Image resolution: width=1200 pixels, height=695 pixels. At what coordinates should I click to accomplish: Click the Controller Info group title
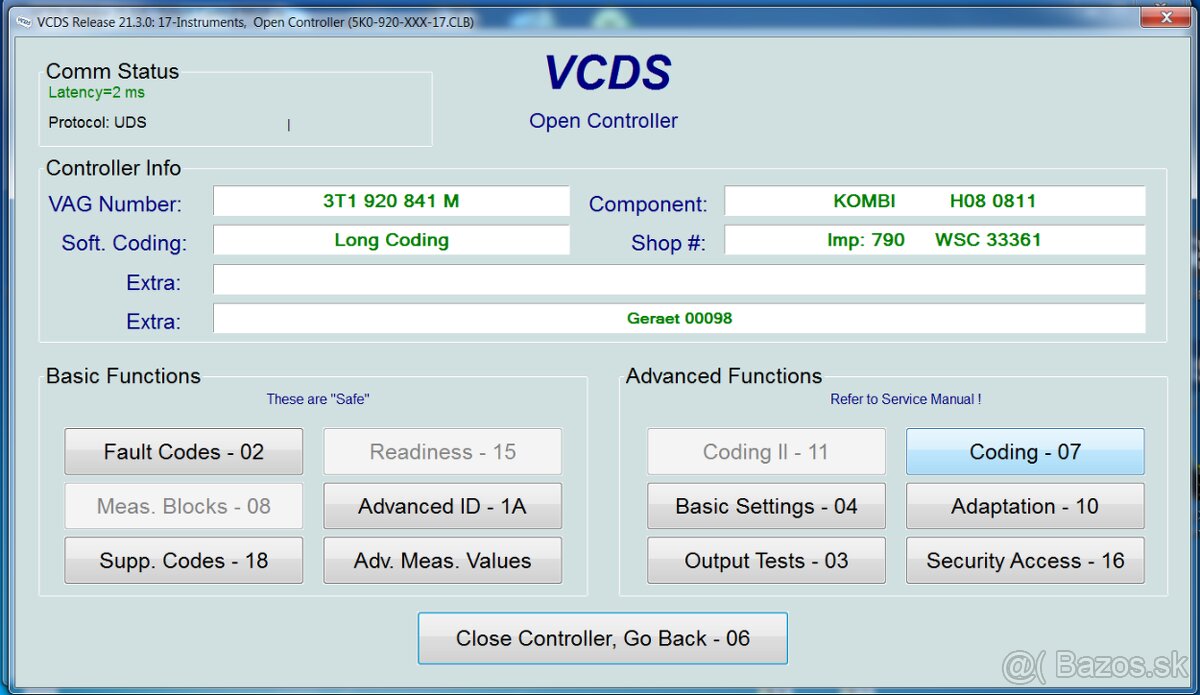pyautogui.click(x=114, y=168)
